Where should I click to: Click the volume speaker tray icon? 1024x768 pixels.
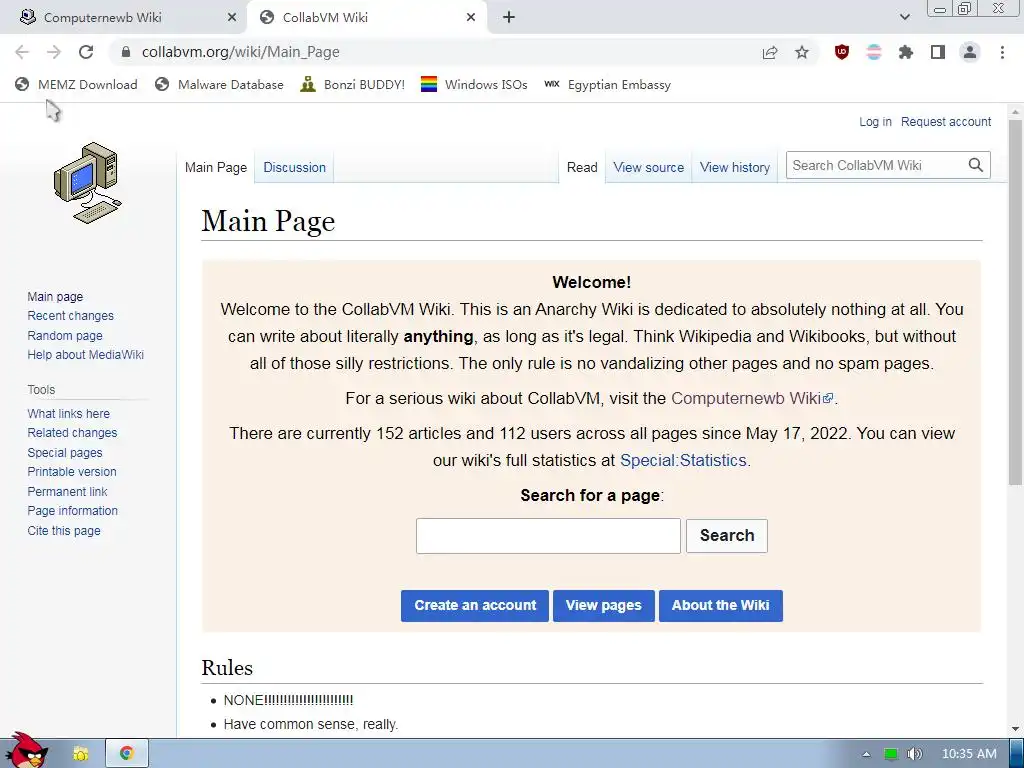pyautogui.click(x=914, y=754)
